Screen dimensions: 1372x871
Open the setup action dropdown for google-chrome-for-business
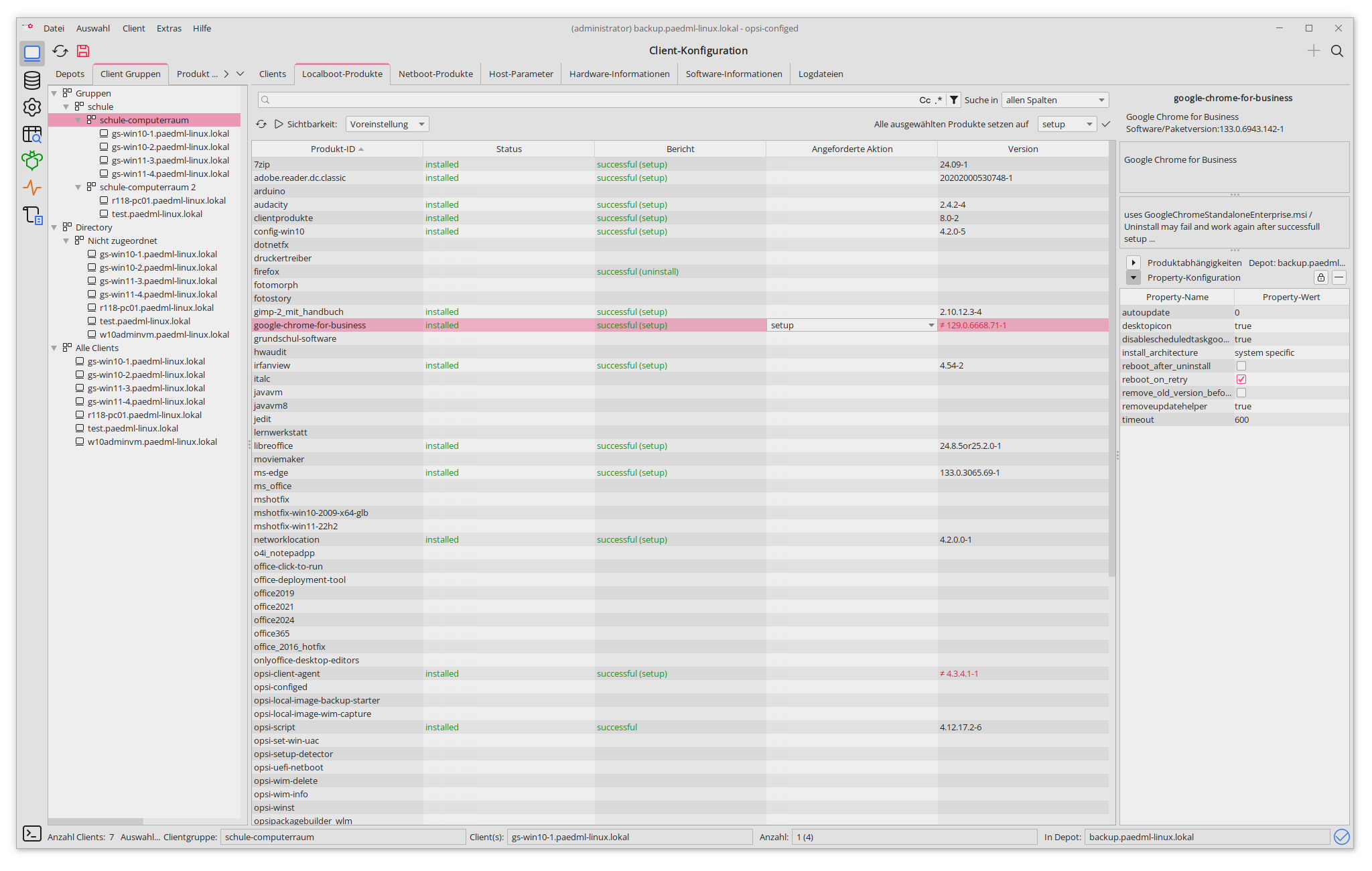[x=931, y=325]
